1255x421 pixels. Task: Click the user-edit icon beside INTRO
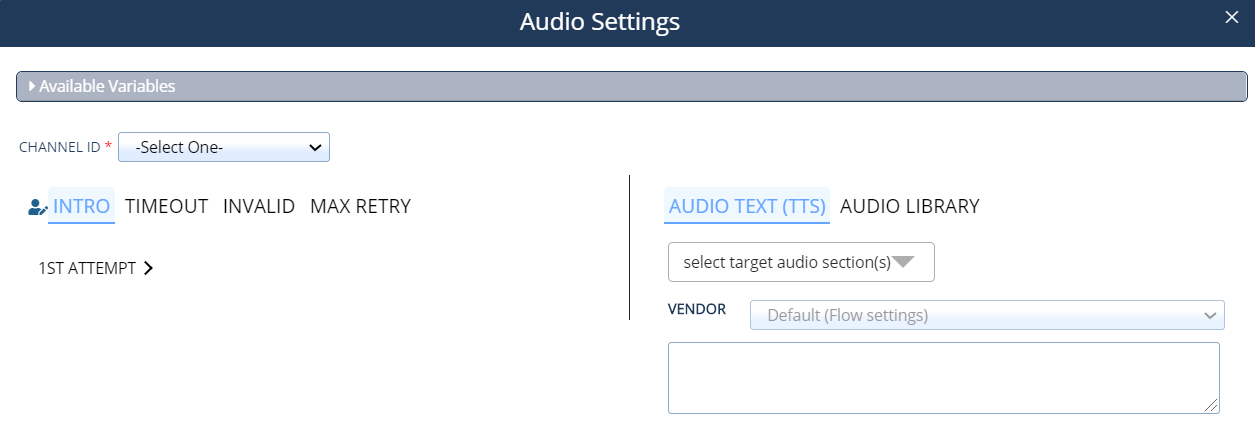click(x=37, y=207)
